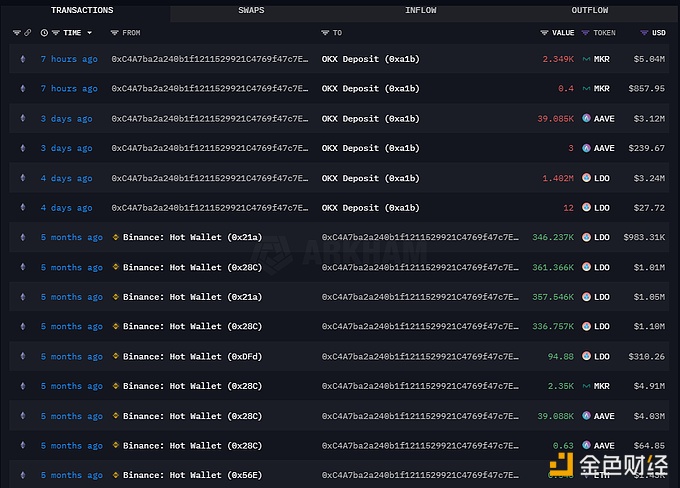Screen dimensions: 680x488
Task: Open the OKX Deposit link in the $239.67 row
Action: (x=370, y=148)
